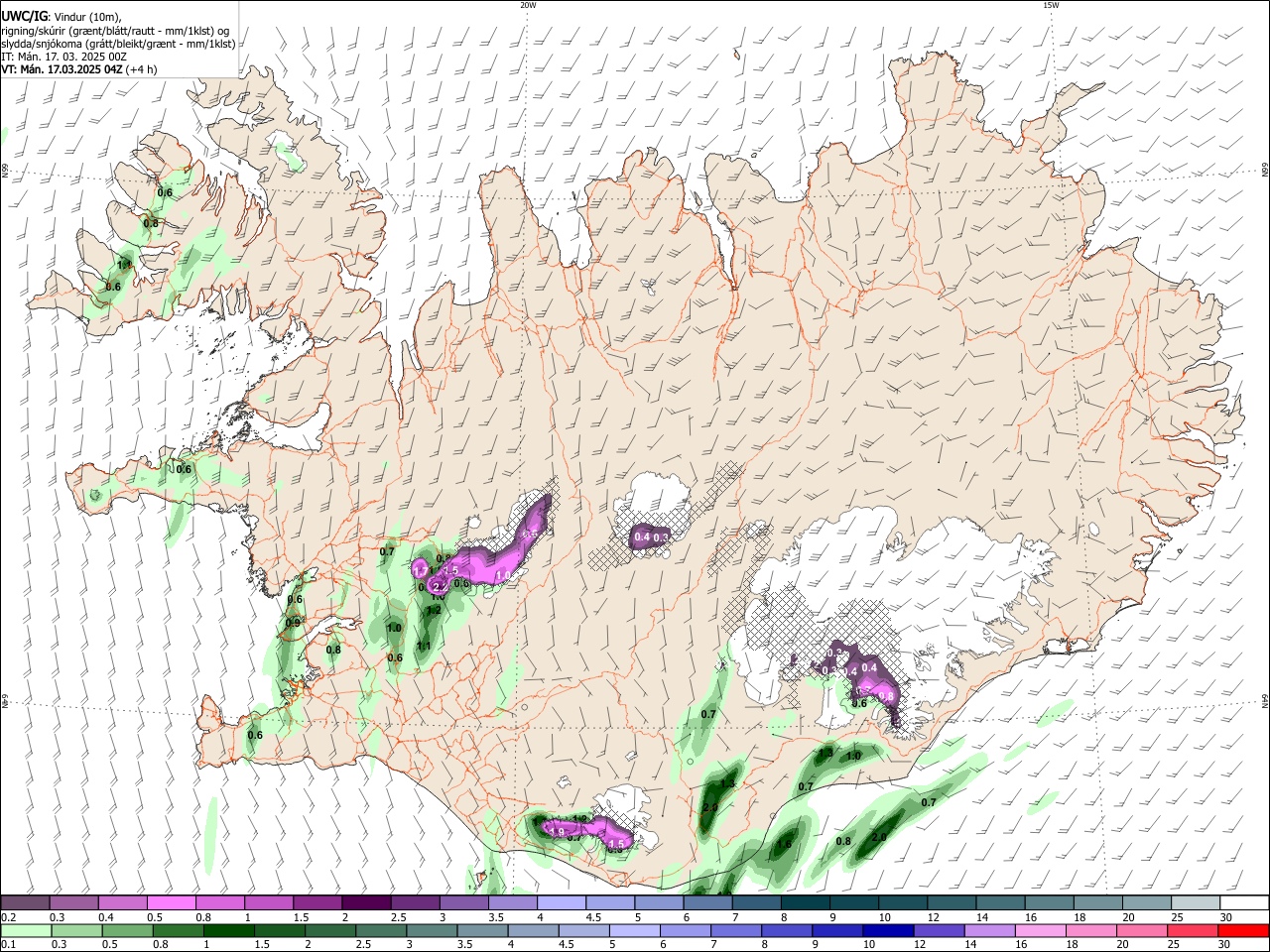Click the 'rigning/skúrir' legend description line
Screen dimensions: 1270x952
tap(115, 30)
